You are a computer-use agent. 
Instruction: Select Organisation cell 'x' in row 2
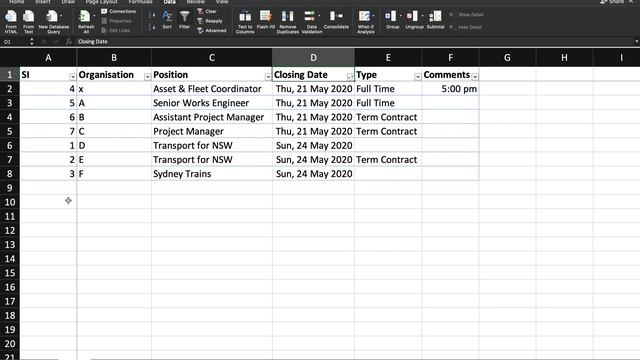pyautogui.click(x=114, y=89)
